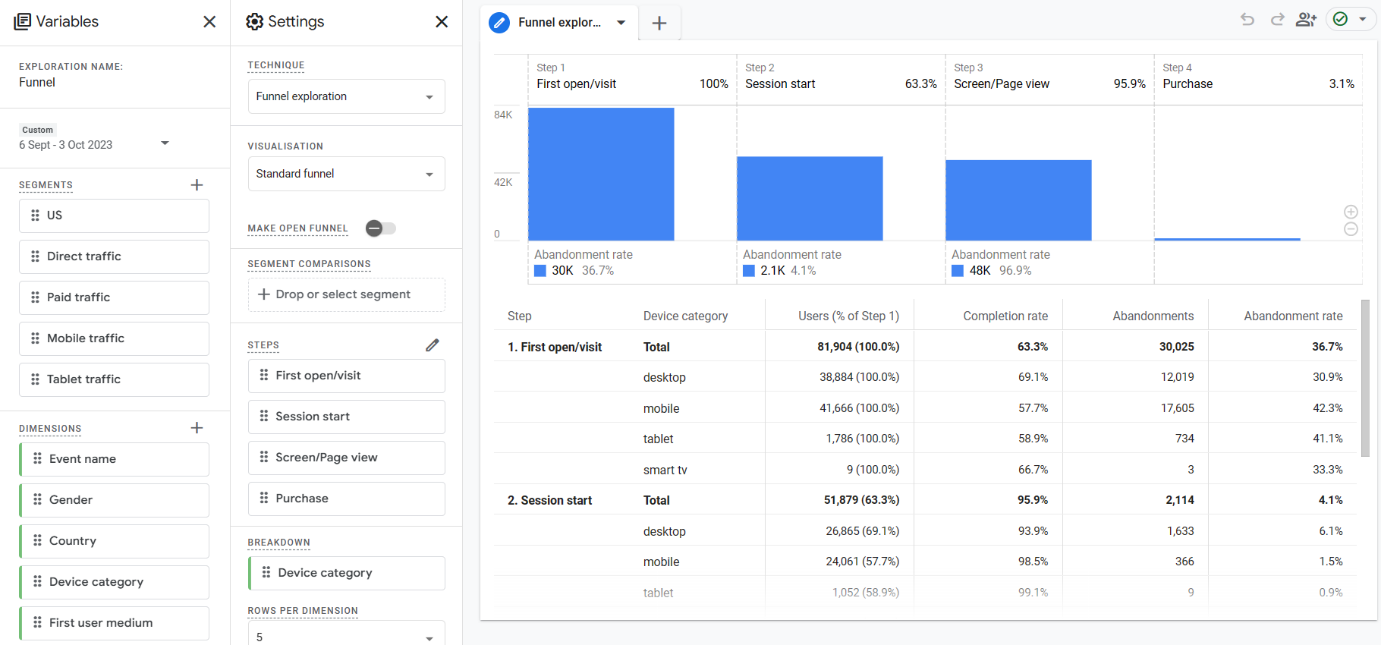Click the Step 1 blue funnel bar
Image resolution: width=1381 pixels, height=645 pixels.
(x=601, y=174)
